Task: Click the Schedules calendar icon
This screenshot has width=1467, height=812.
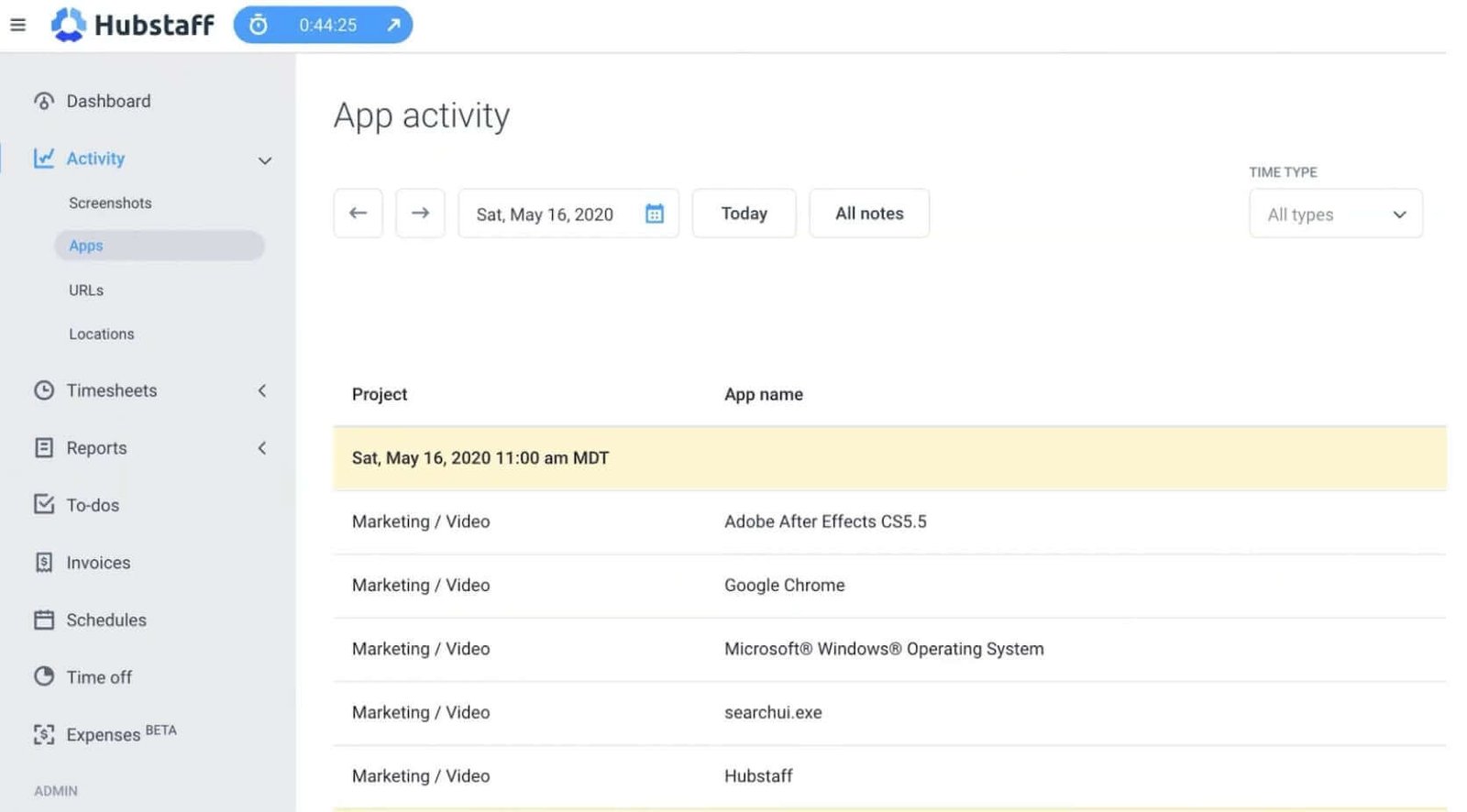Action: (44, 620)
